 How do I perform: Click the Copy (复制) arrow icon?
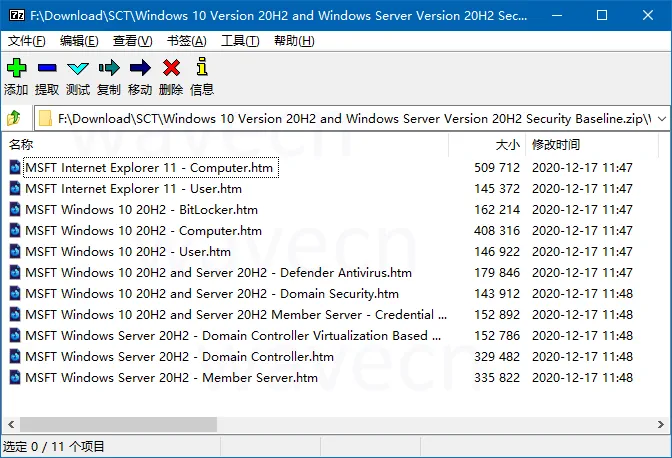tap(109, 68)
